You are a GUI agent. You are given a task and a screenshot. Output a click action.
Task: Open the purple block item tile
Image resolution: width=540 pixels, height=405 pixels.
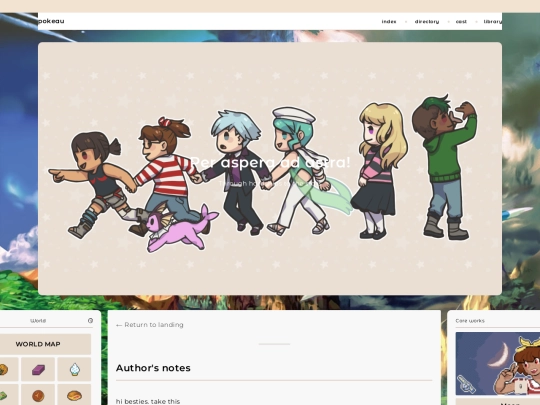coord(38,369)
